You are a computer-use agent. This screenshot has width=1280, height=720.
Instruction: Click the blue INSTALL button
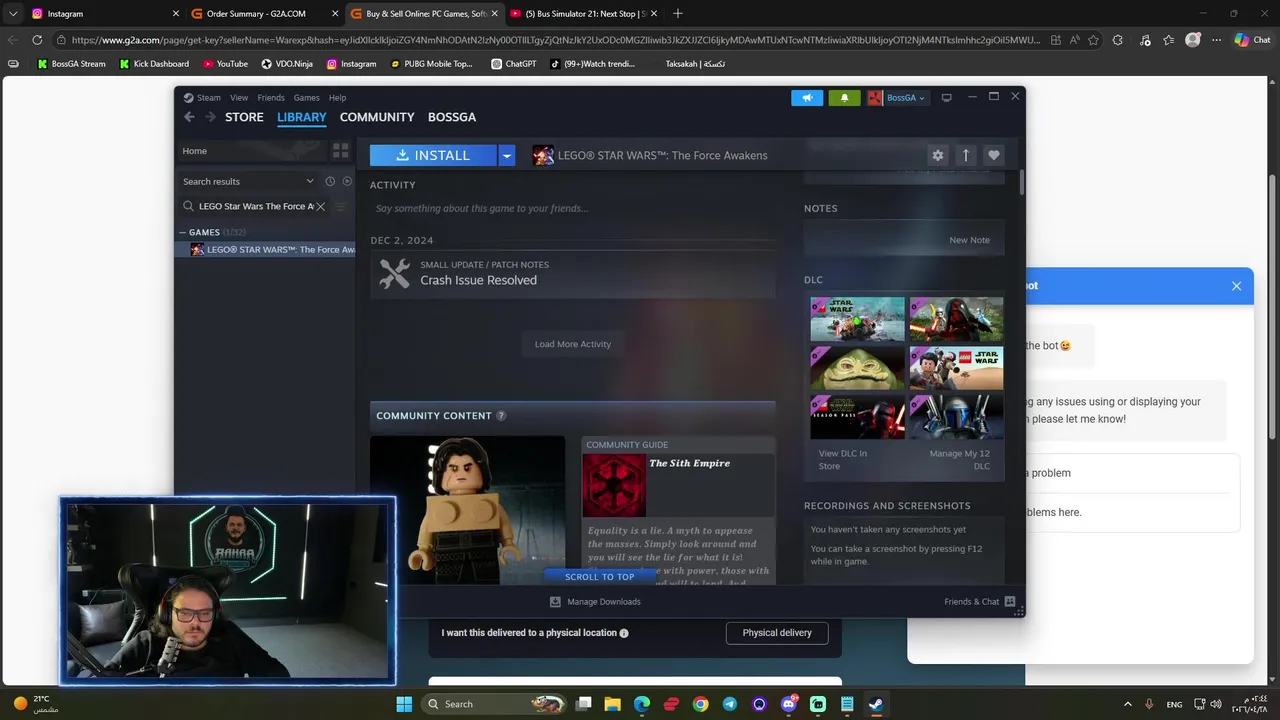point(433,155)
